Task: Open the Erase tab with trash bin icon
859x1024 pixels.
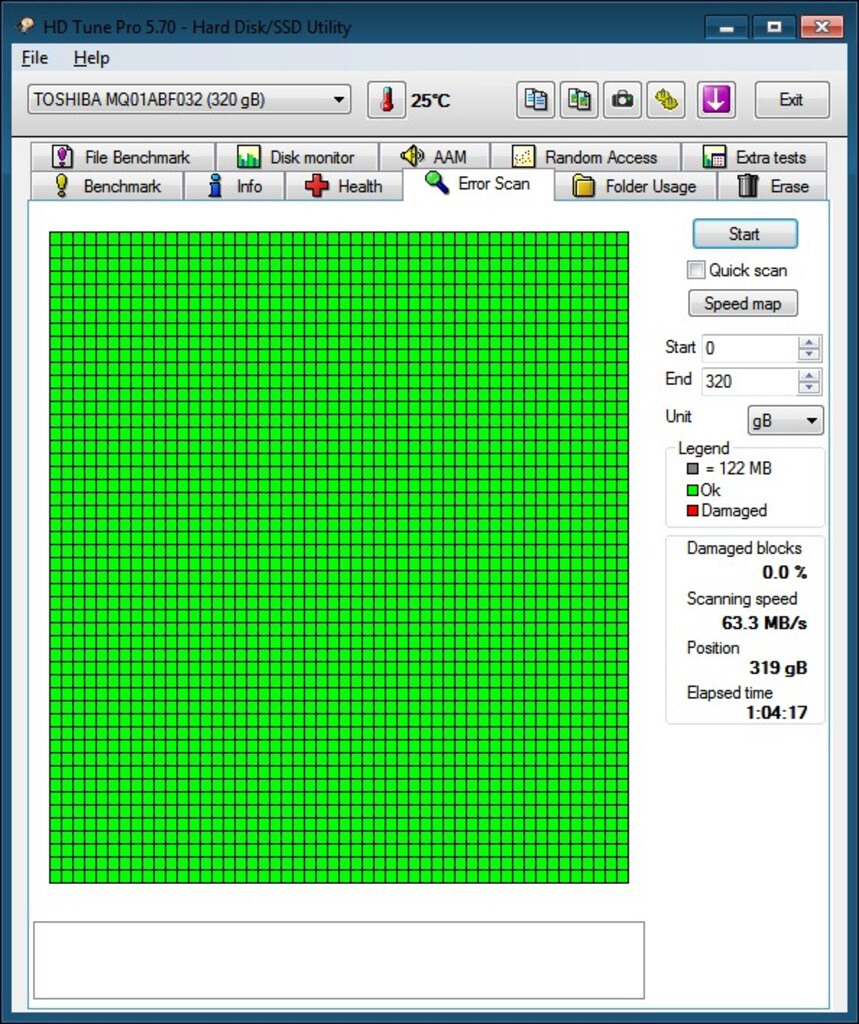Action: coord(773,186)
